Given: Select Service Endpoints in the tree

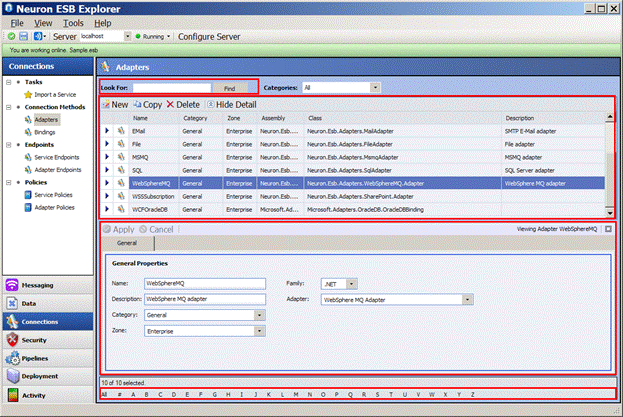Looking at the screenshot, I should [x=57, y=157].
